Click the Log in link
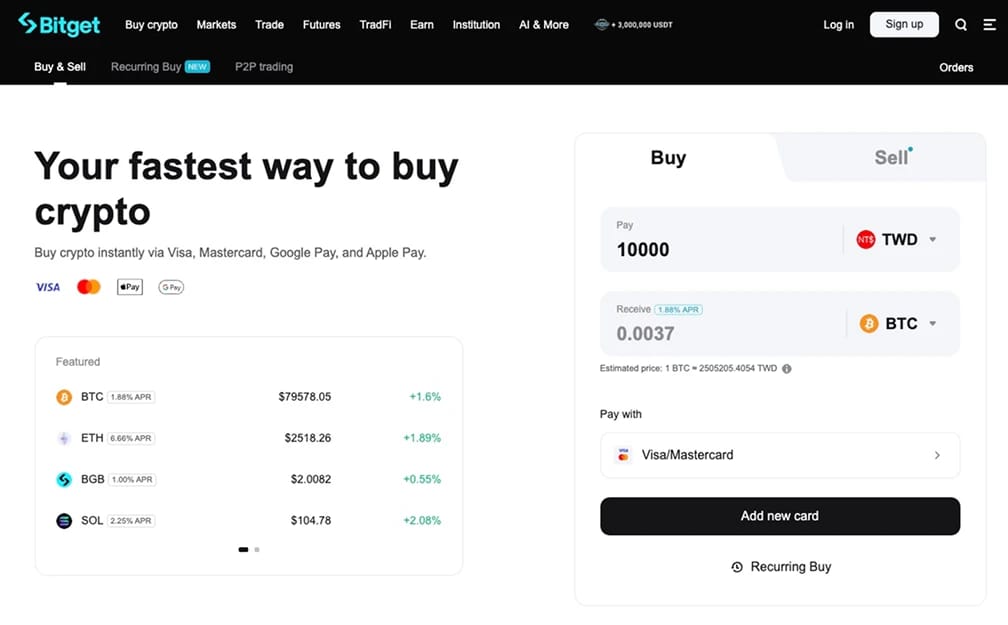 coord(839,24)
